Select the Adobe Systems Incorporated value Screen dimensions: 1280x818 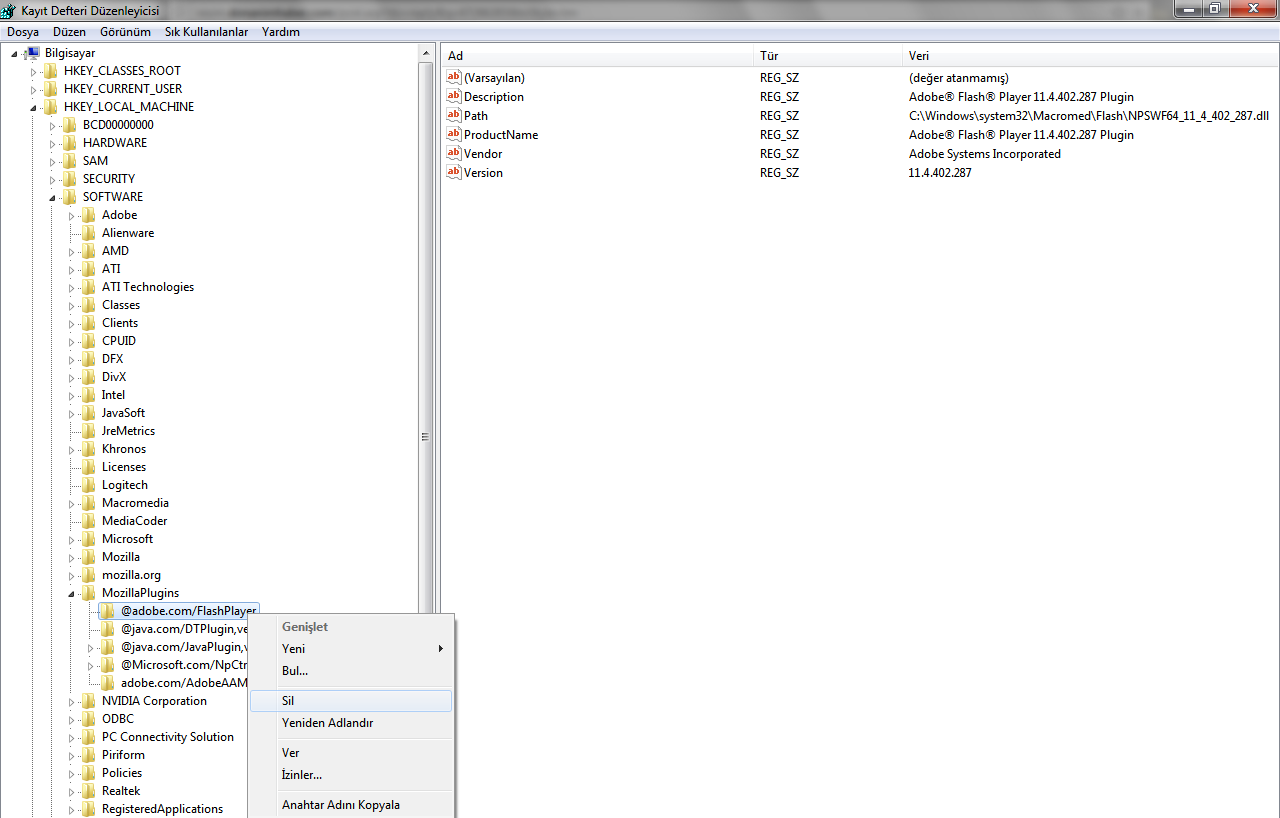click(x=985, y=154)
